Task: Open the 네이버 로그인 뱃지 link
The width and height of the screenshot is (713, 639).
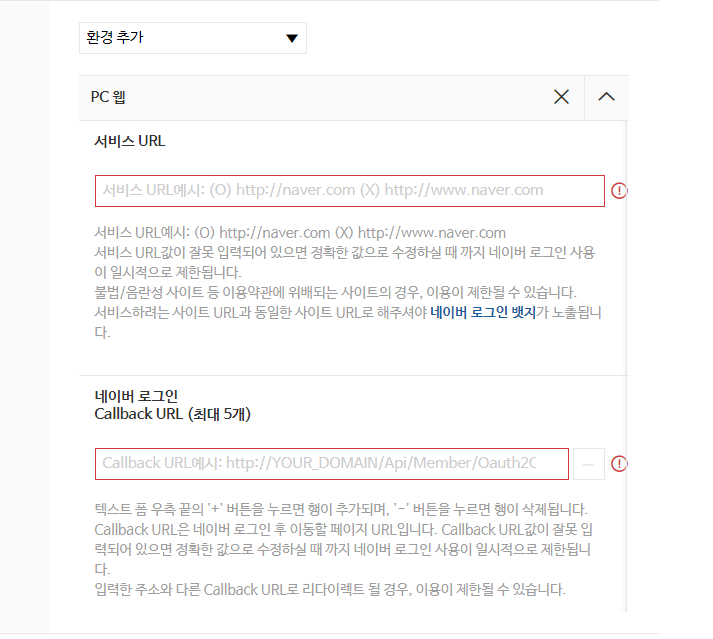Action: (483, 312)
